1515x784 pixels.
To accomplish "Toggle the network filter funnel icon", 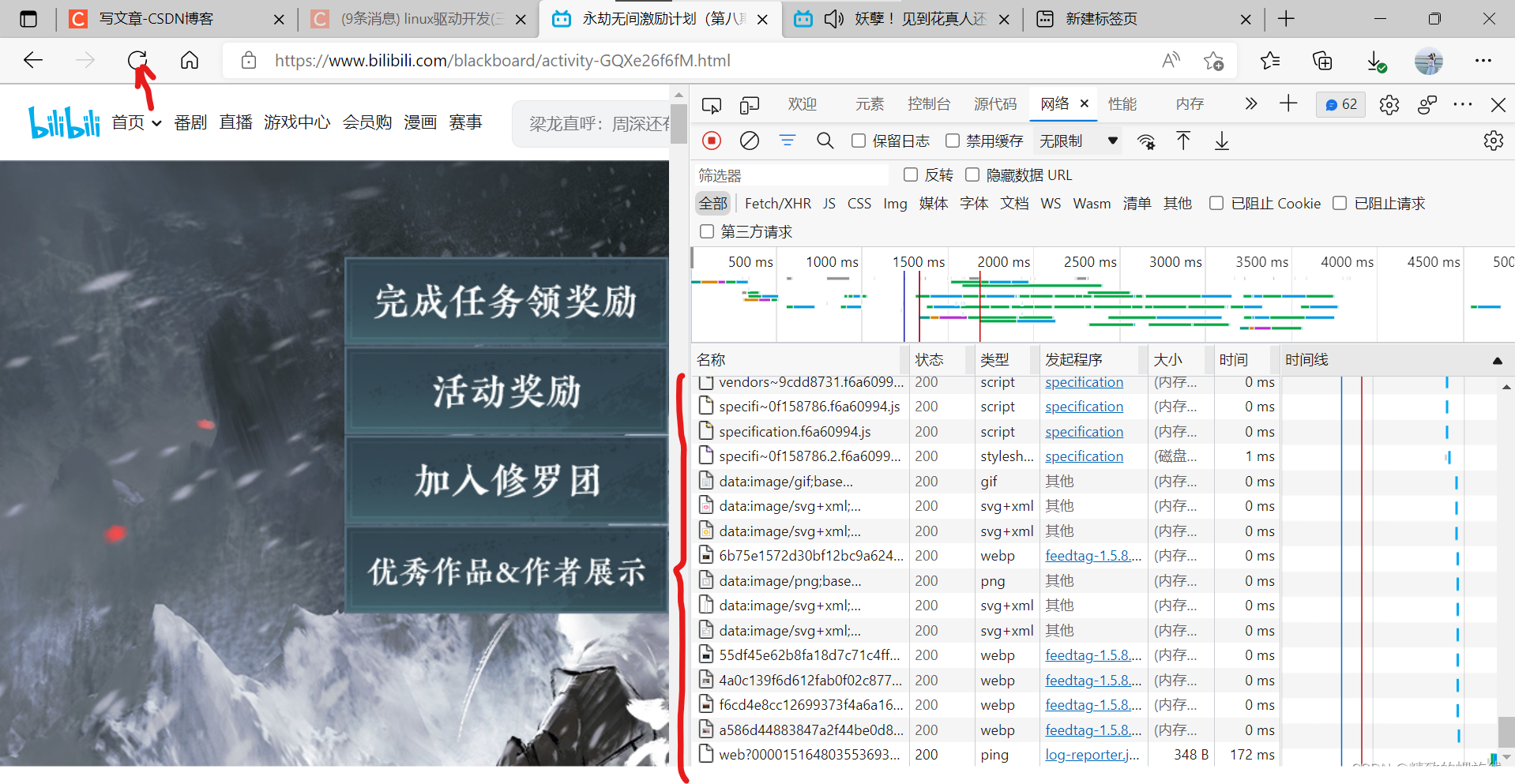I will [788, 141].
